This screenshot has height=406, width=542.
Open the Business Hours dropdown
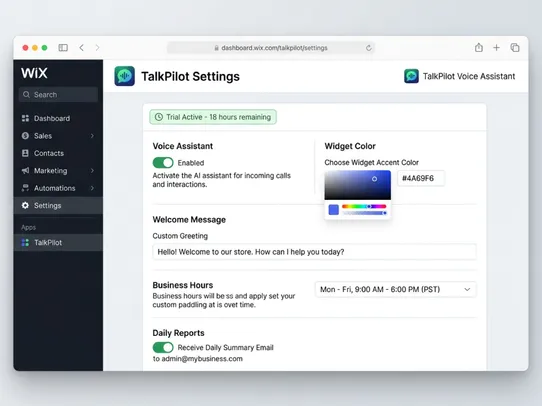(395, 289)
